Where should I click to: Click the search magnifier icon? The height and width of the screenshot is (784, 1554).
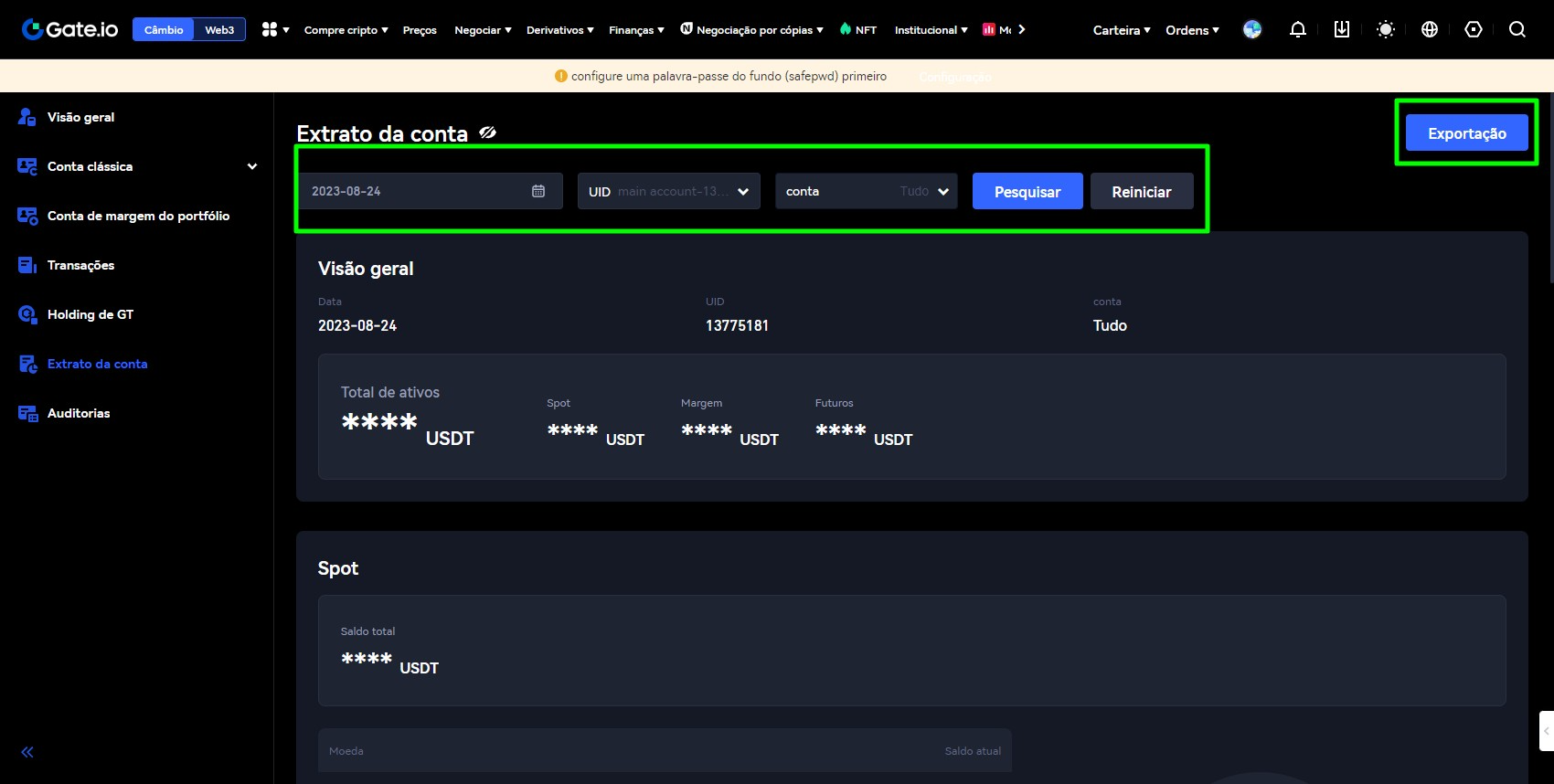coord(1517,29)
